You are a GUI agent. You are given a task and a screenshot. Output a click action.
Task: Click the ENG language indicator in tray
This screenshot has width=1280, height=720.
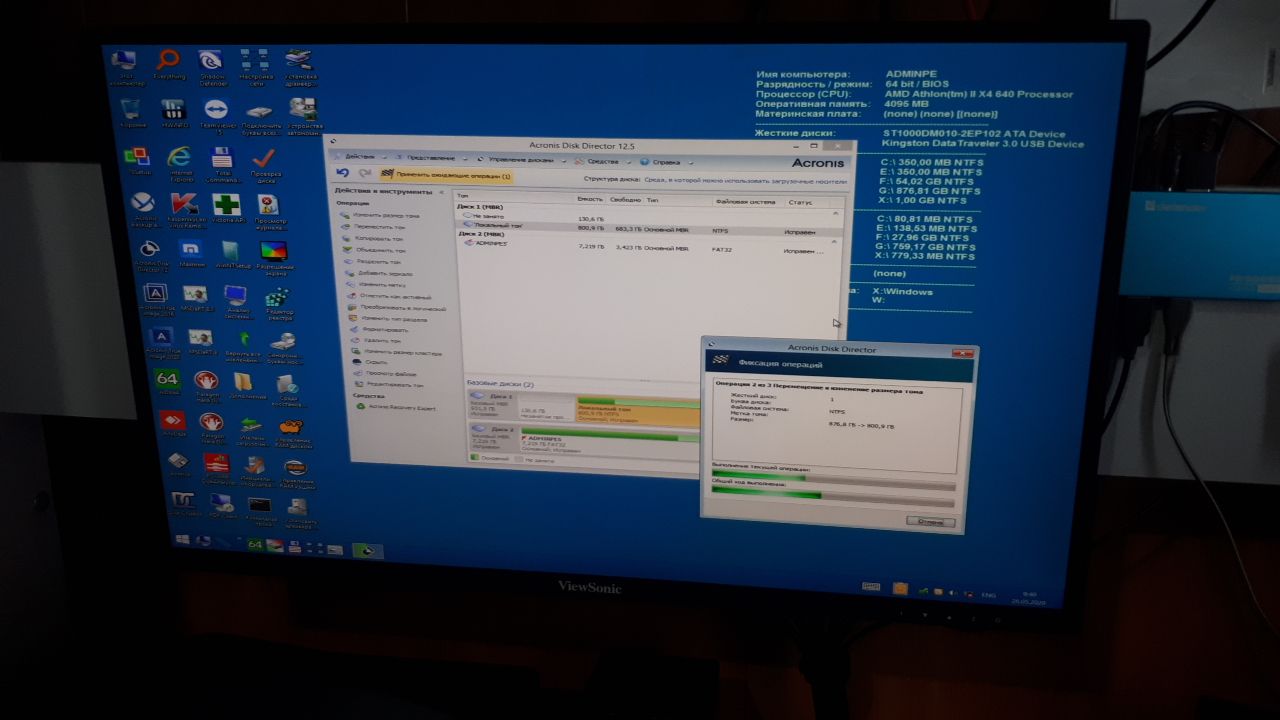pos(987,595)
